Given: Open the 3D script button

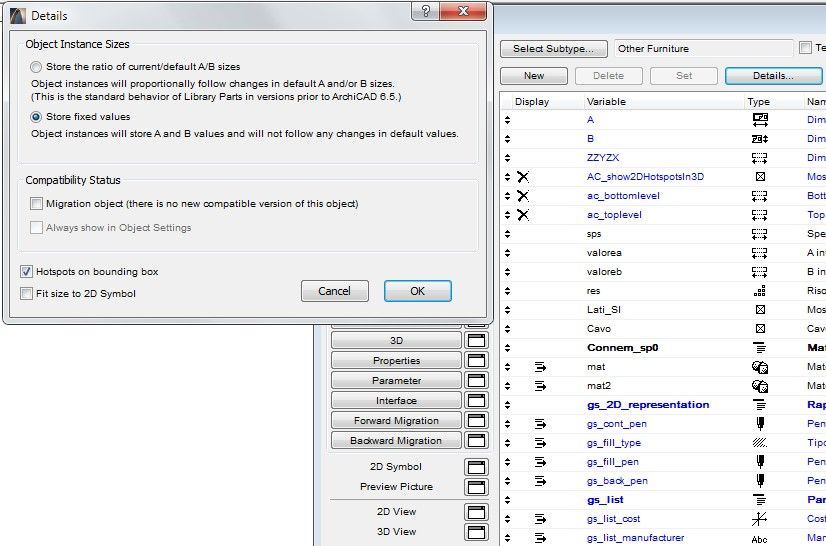Looking at the screenshot, I should coord(396,340).
